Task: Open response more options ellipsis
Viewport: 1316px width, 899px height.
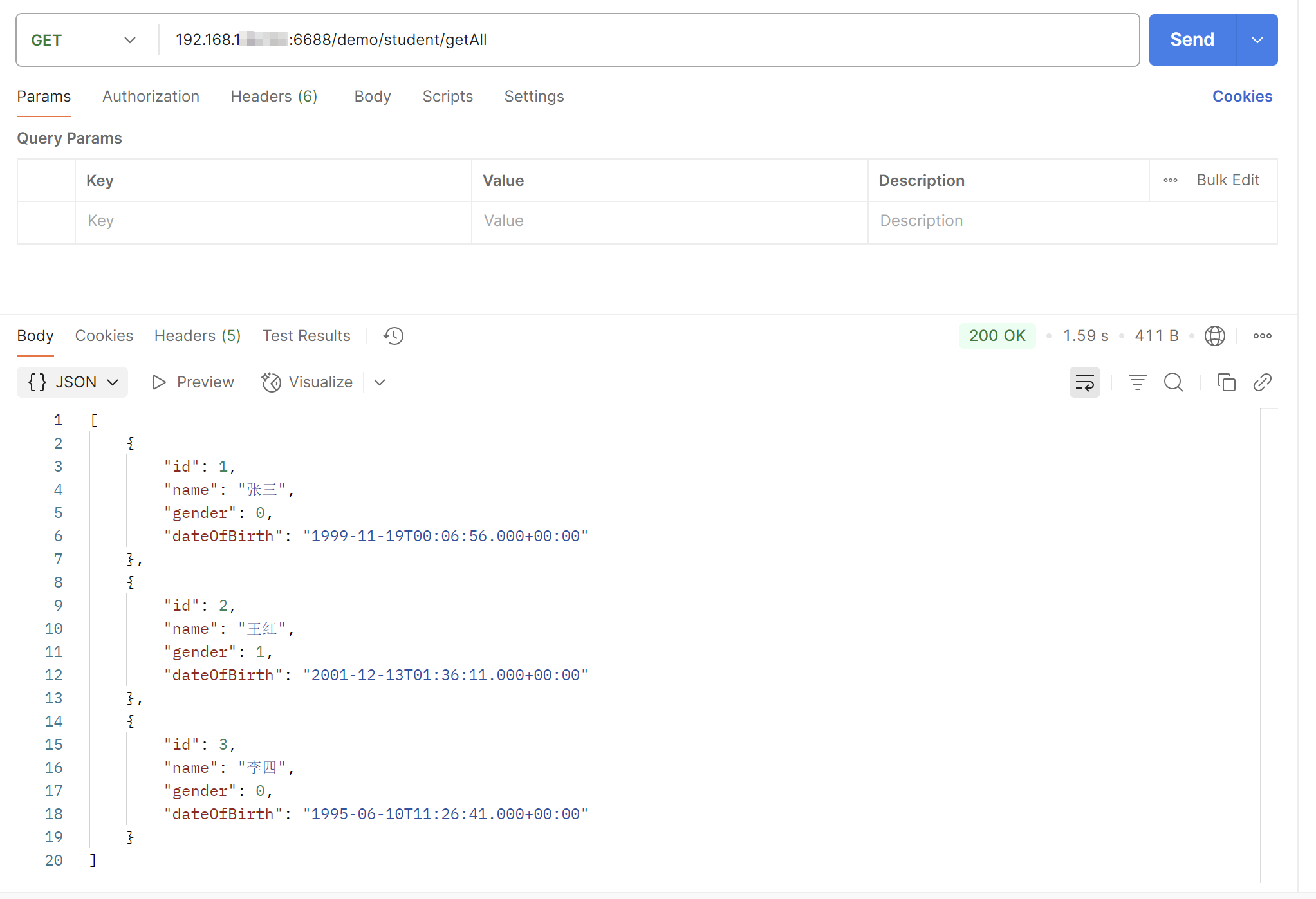Action: point(1262,336)
